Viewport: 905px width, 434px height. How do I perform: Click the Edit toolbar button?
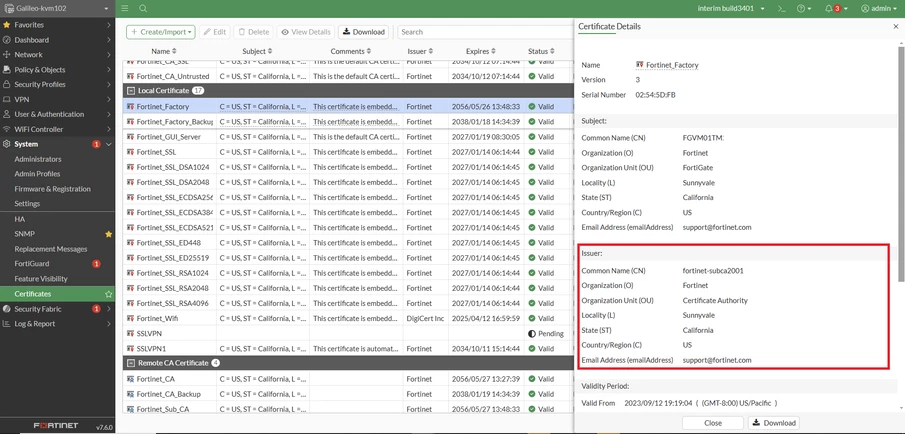215,32
